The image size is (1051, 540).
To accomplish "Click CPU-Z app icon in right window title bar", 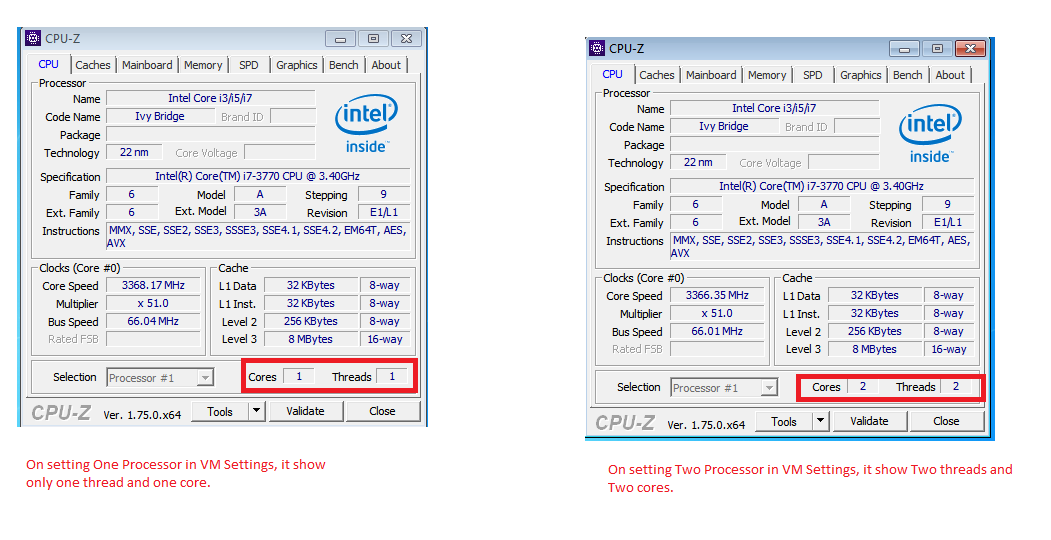I will coord(597,48).
